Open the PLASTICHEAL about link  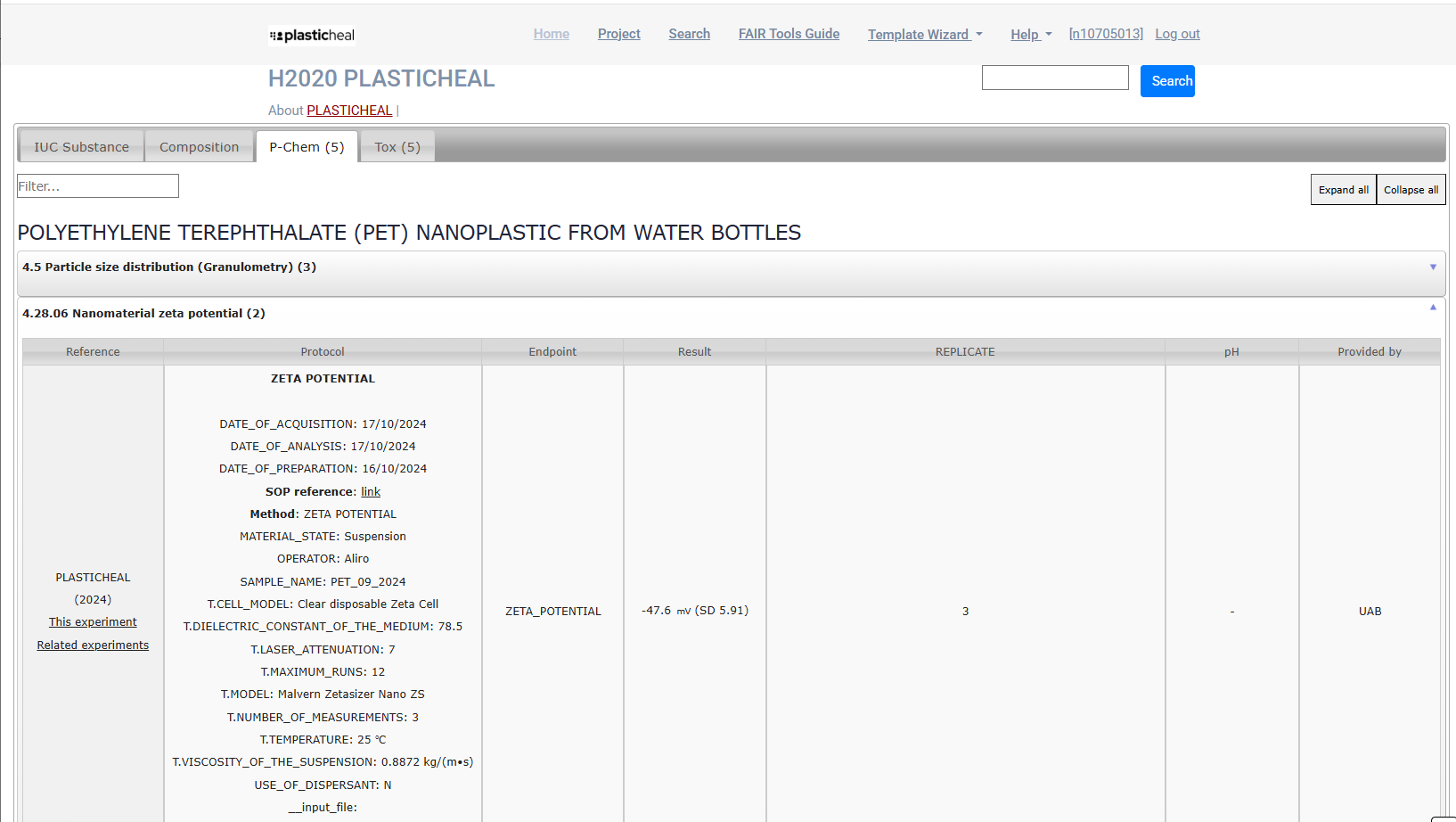[x=349, y=111]
